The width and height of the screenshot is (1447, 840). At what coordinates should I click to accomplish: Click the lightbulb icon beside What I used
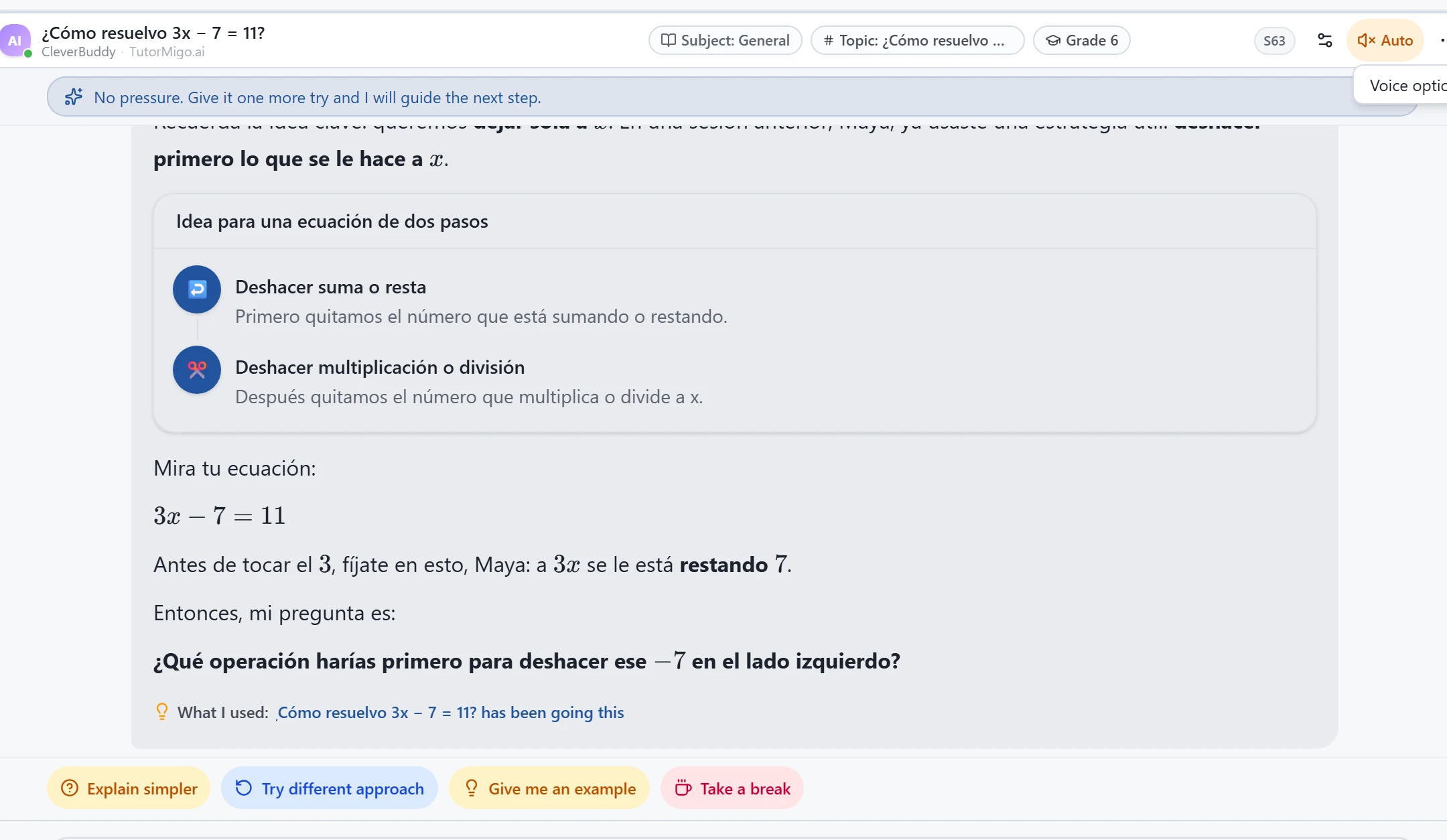(161, 711)
